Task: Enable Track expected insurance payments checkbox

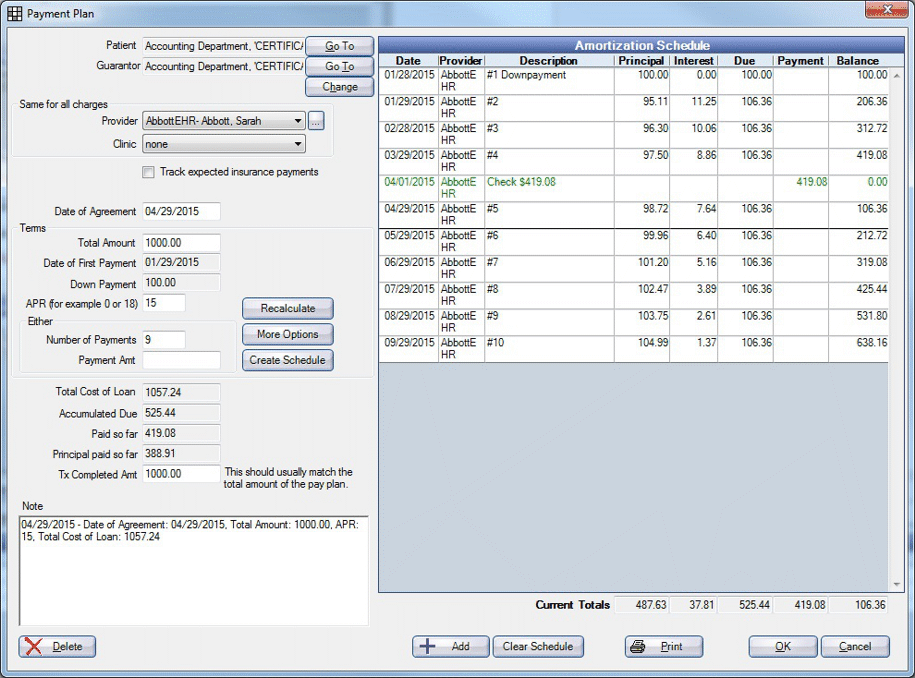Action: tap(149, 172)
